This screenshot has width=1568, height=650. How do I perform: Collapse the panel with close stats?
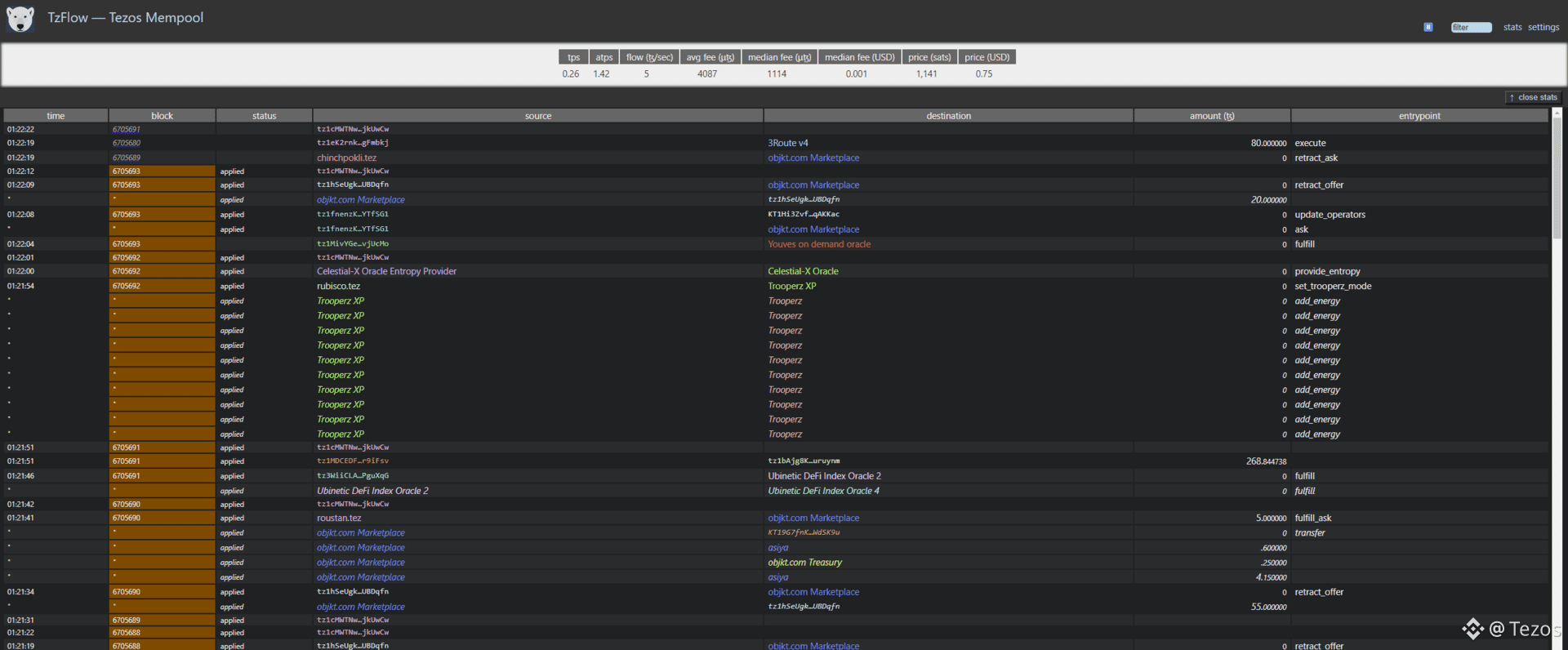(x=1532, y=97)
